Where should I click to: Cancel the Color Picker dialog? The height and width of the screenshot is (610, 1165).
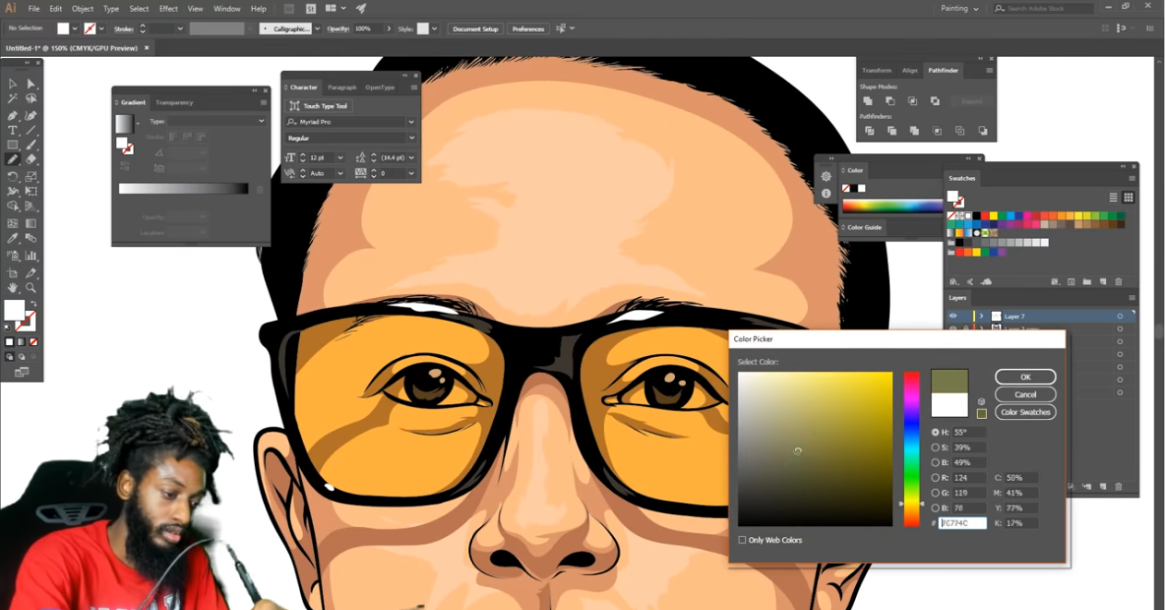(x=1025, y=395)
